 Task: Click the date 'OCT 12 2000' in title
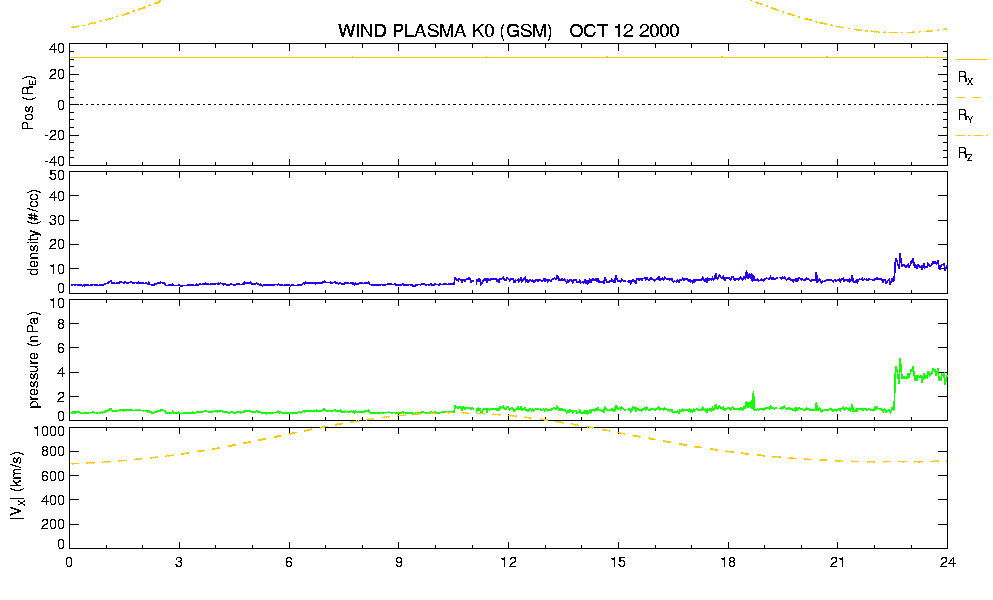[624, 31]
